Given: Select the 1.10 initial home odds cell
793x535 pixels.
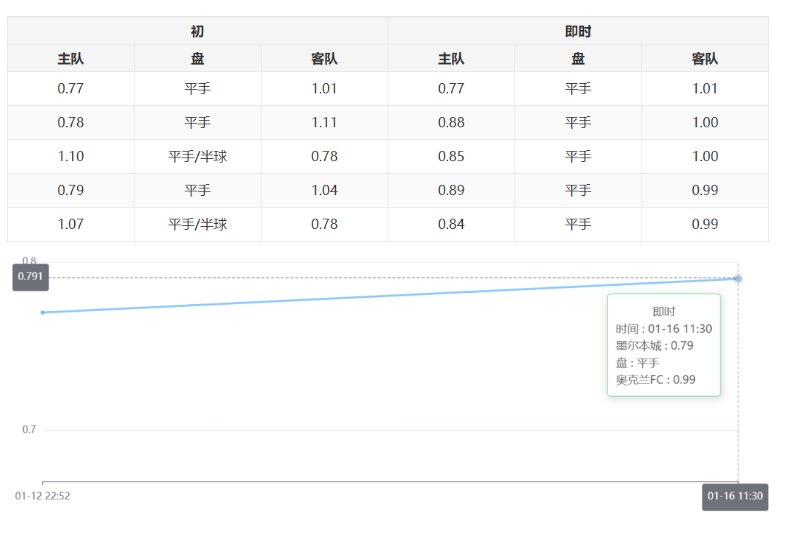Looking at the screenshot, I should [x=70, y=157].
